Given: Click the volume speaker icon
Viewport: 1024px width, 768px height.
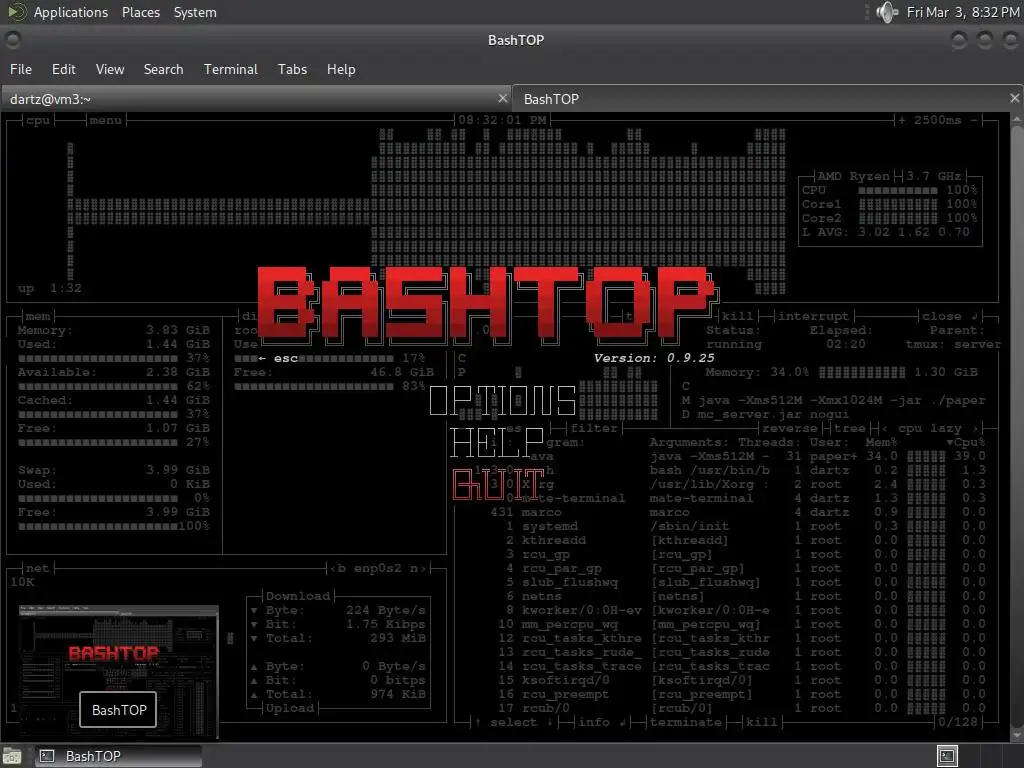Looking at the screenshot, I should [886, 12].
